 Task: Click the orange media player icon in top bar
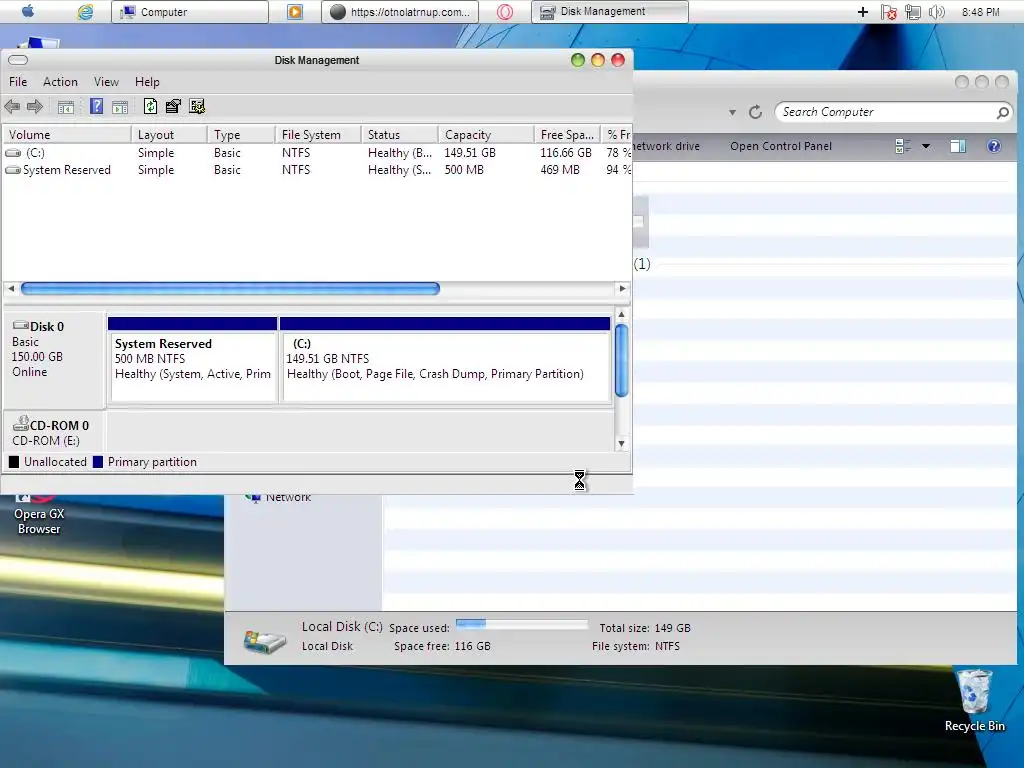295,12
